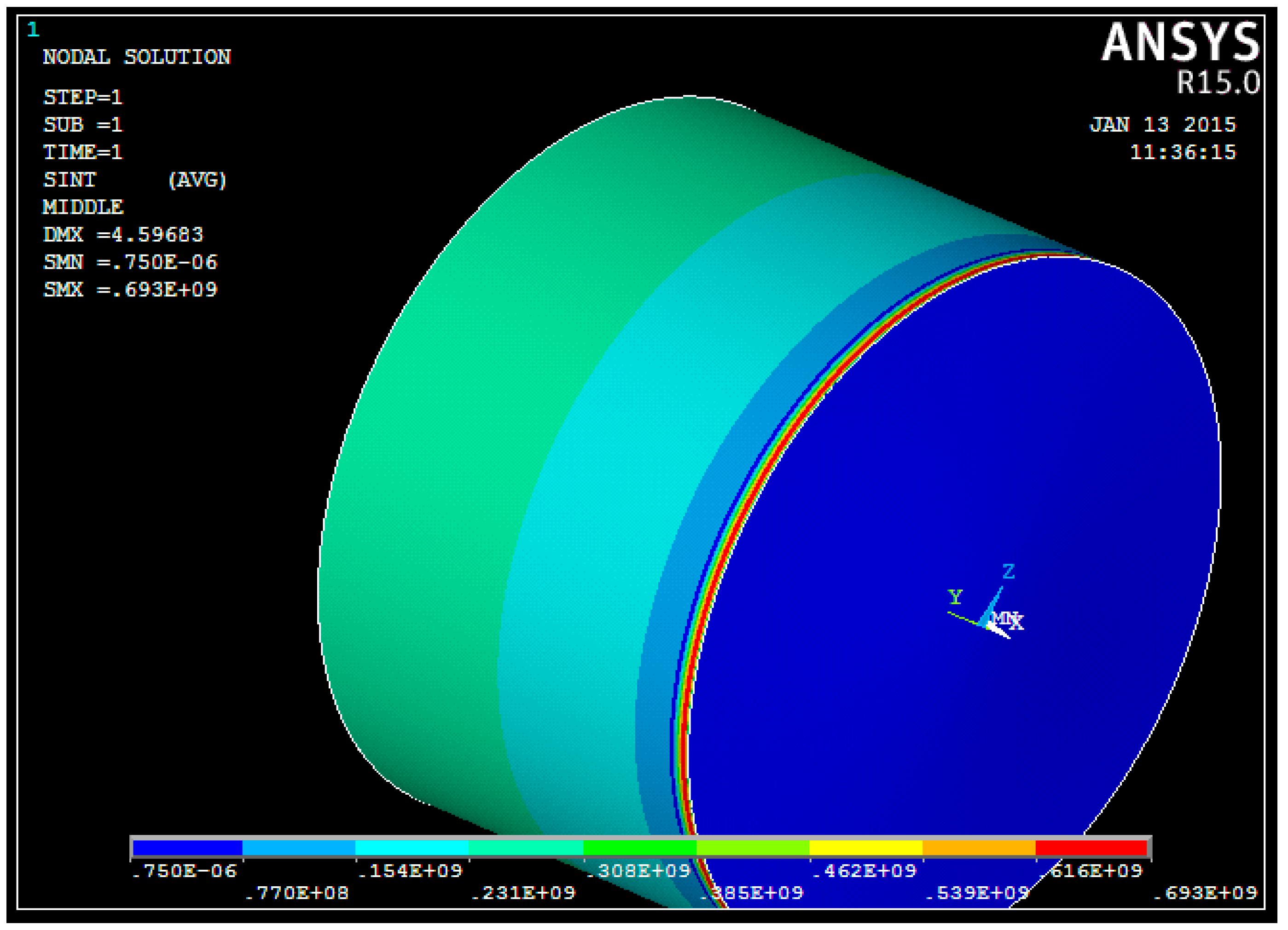The height and width of the screenshot is (930, 1288).
Task: Click the DMX =4.59683 readout
Action: click(122, 235)
